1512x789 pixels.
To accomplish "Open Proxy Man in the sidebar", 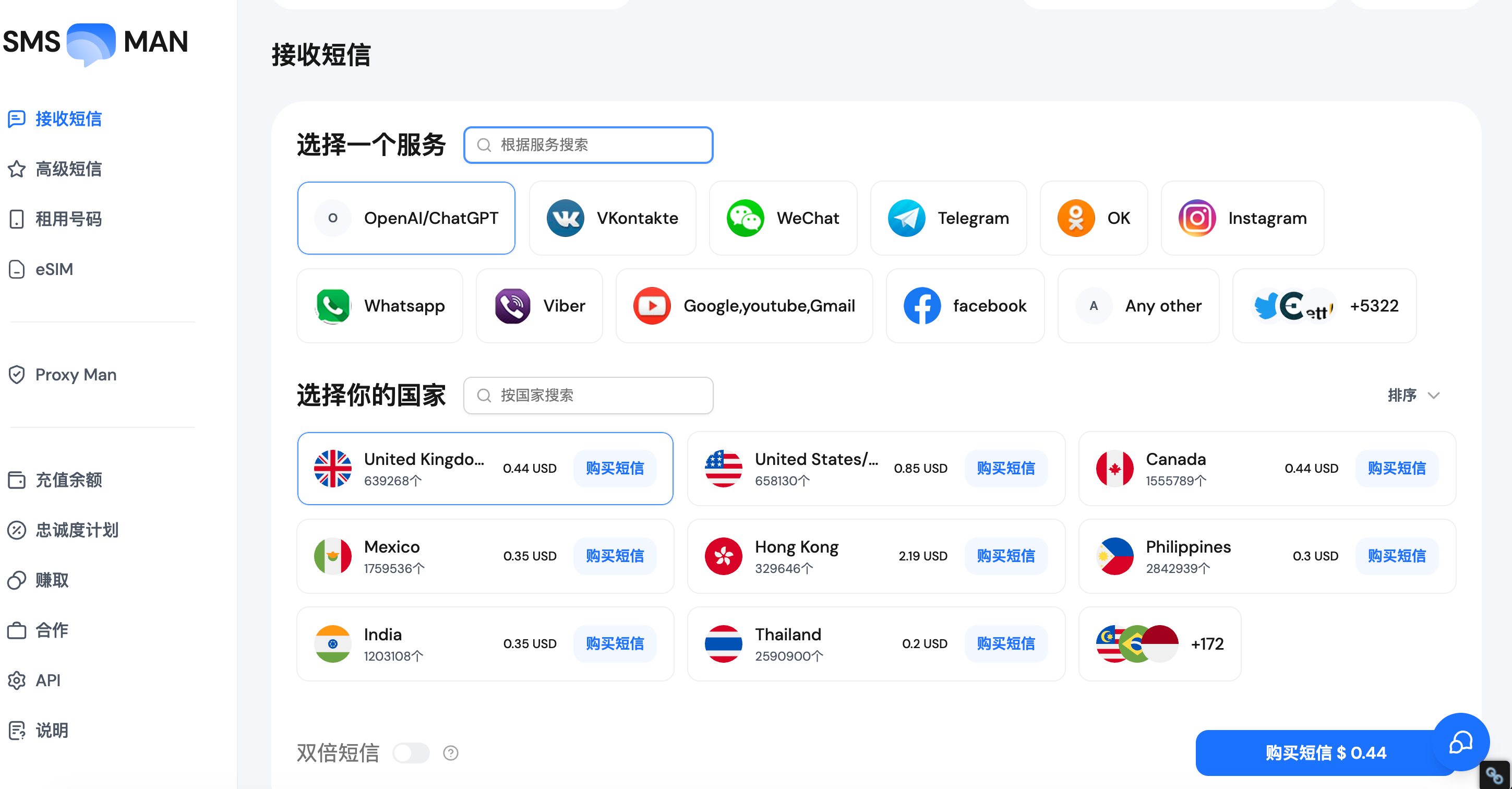I will 62,375.
